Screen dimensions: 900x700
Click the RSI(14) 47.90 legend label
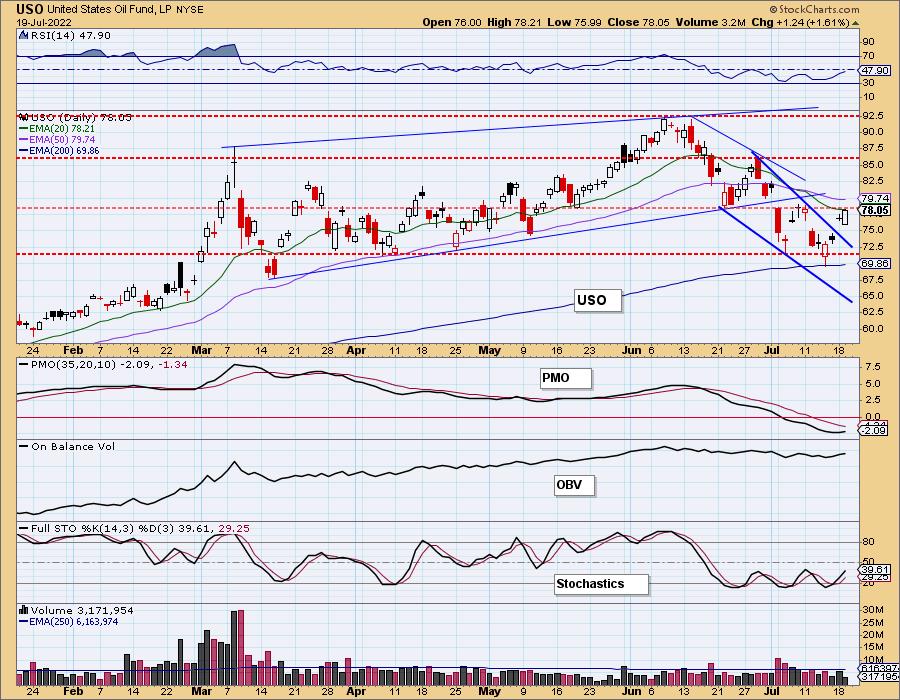70,36
